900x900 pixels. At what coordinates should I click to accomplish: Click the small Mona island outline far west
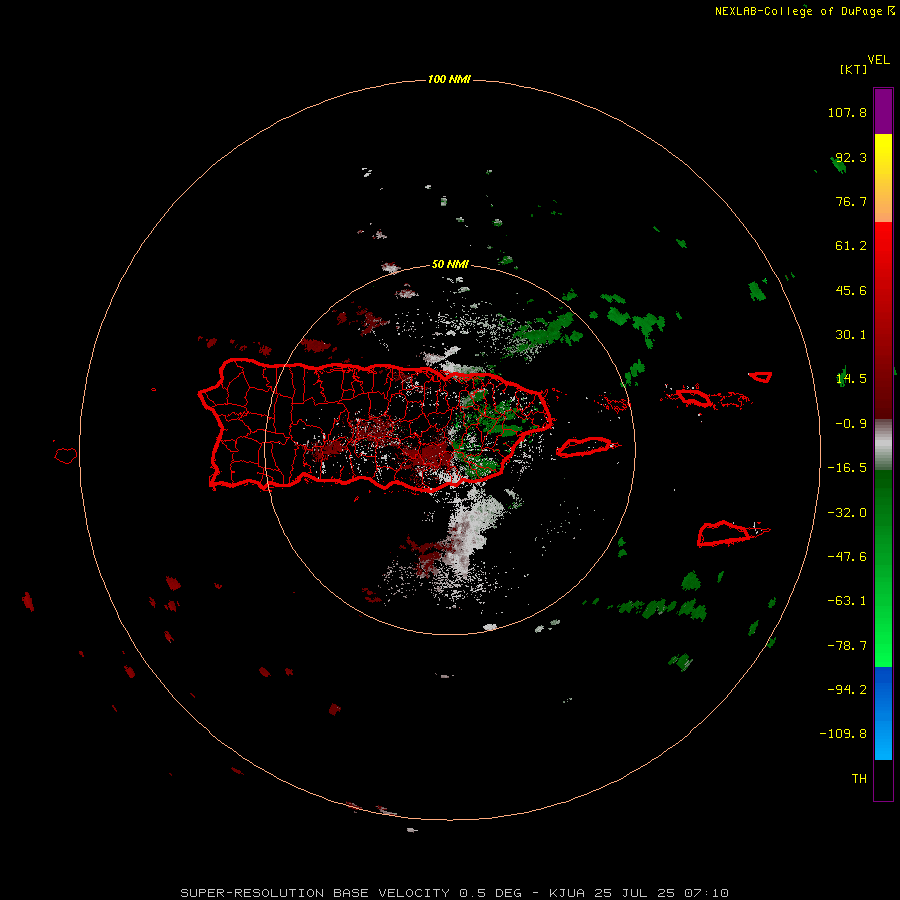(x=66, y=455)
